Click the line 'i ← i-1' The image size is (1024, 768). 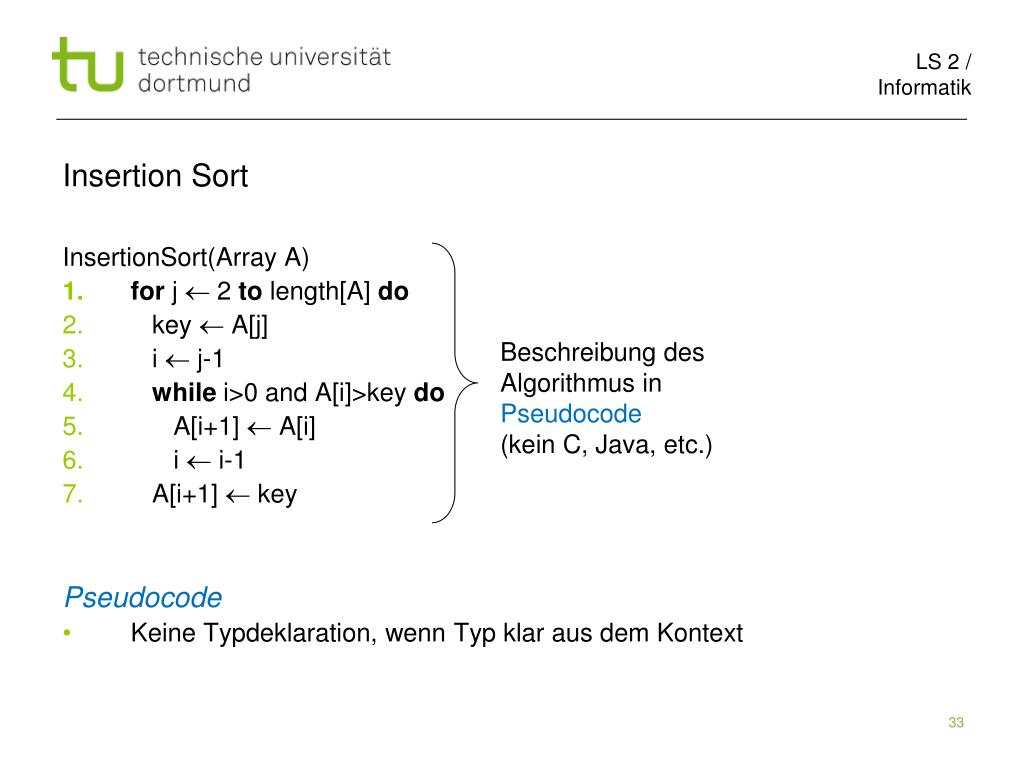tap(208, 460)
